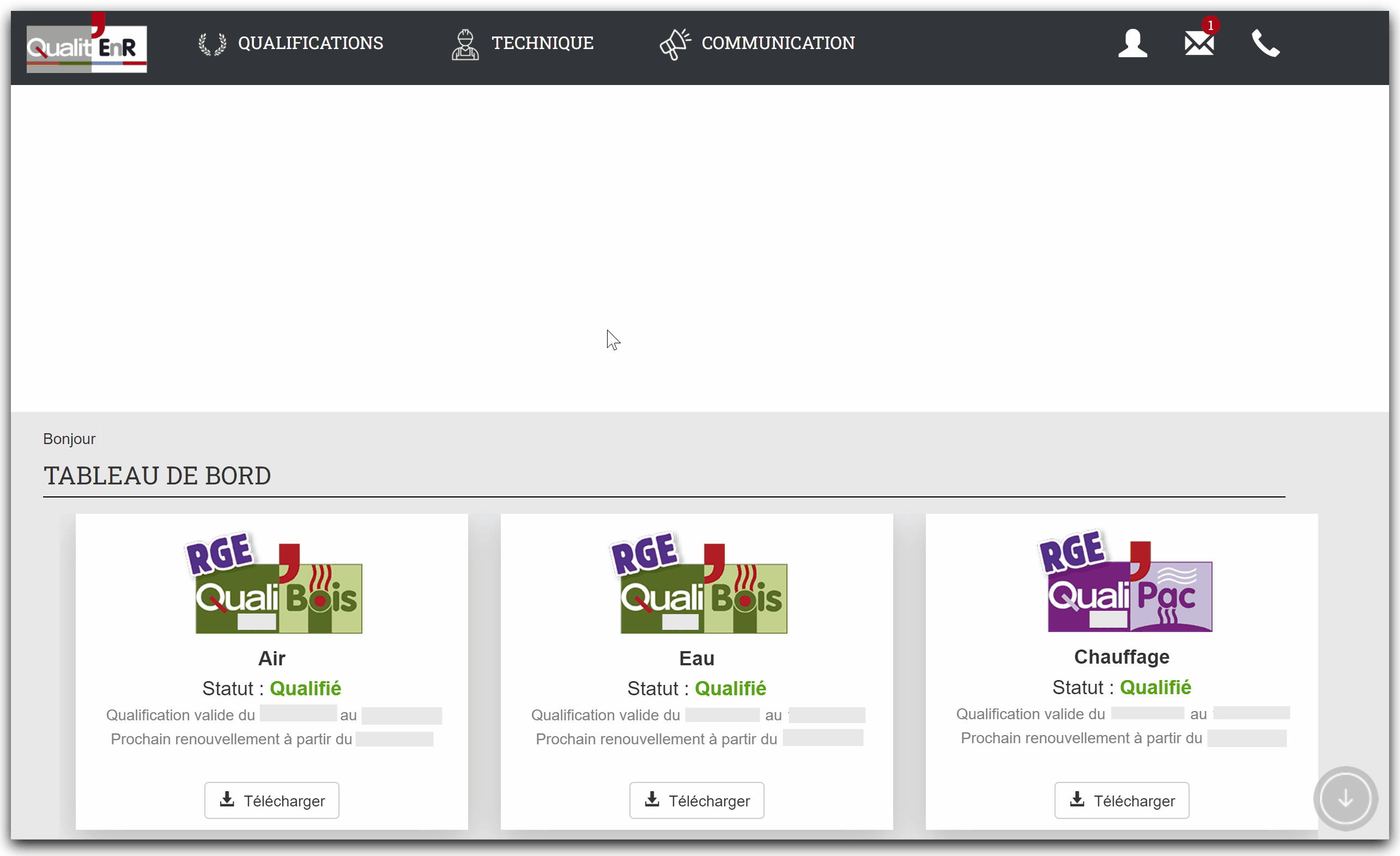Click the download arrow icon in Eau's Télécharger
This screenshot has height=856, width=1400.
click(652, 799)
